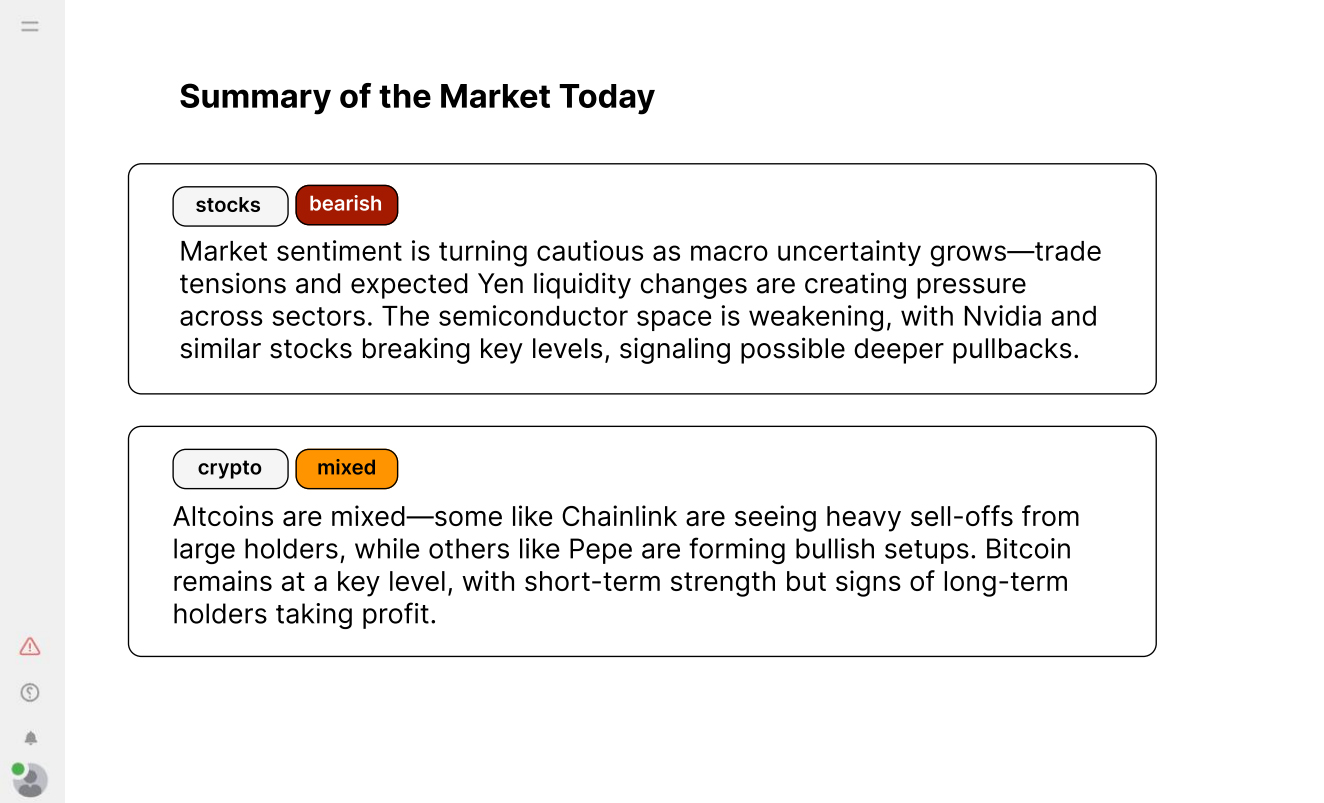The height and width of the screenshot is (803, 1324).
Task: Click the Summary of the Market Today heading
Action: (x=417, y=97)
